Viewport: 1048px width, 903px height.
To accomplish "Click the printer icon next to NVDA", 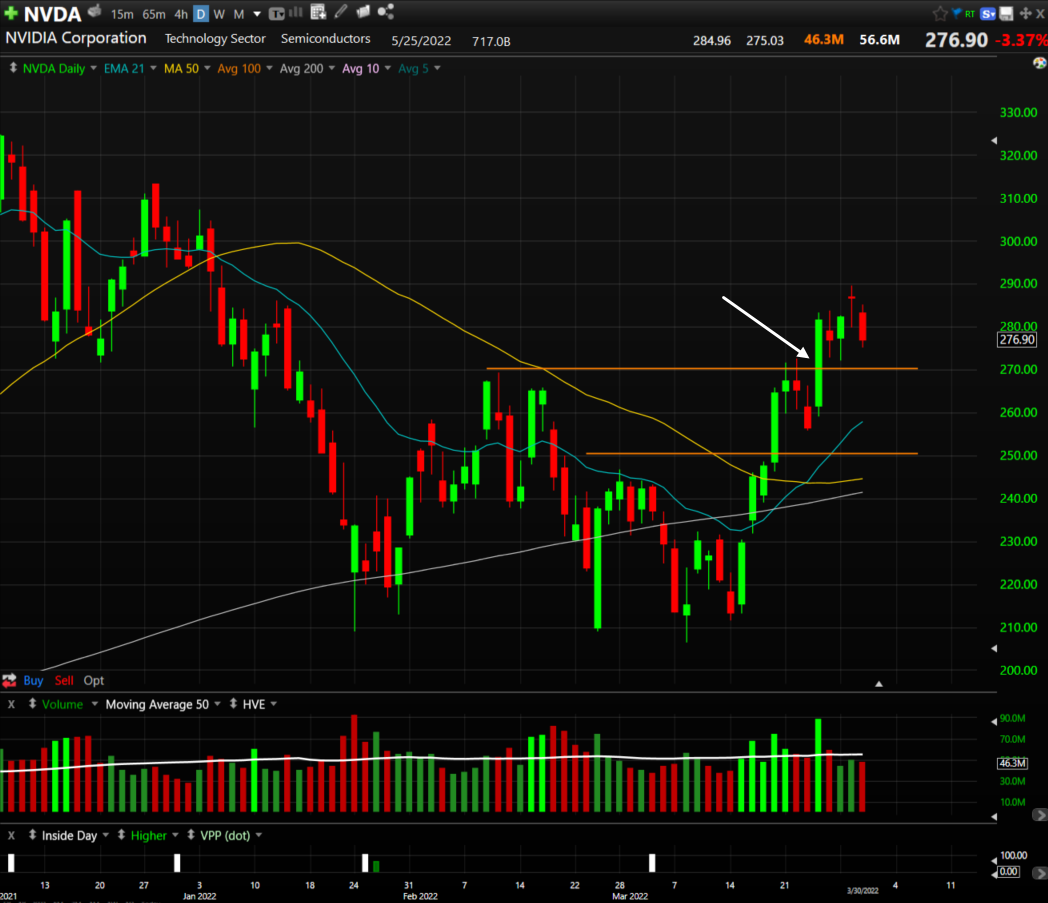I will tap(95, 11).
